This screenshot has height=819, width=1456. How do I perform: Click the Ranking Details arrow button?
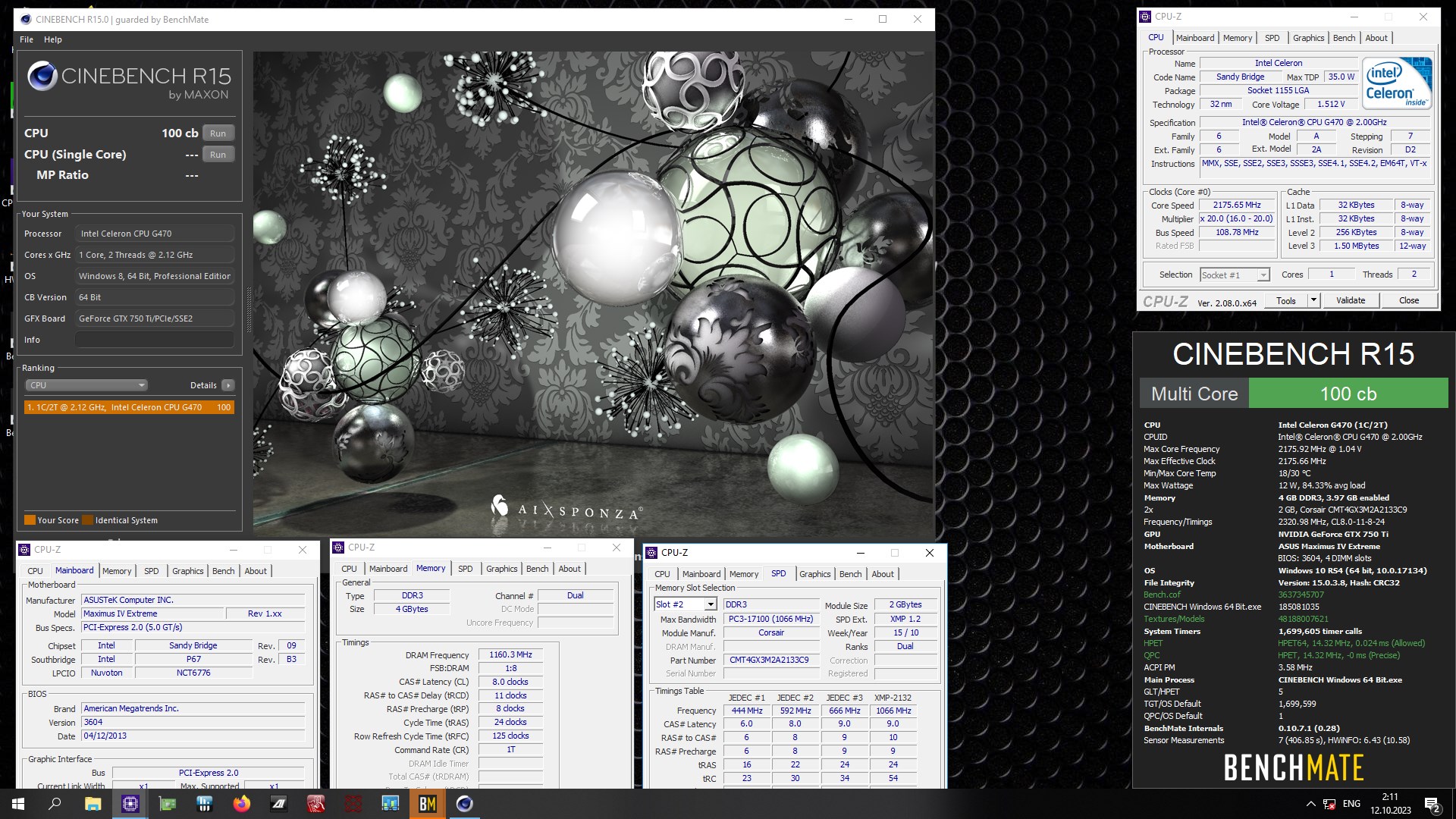coord(227,385)
